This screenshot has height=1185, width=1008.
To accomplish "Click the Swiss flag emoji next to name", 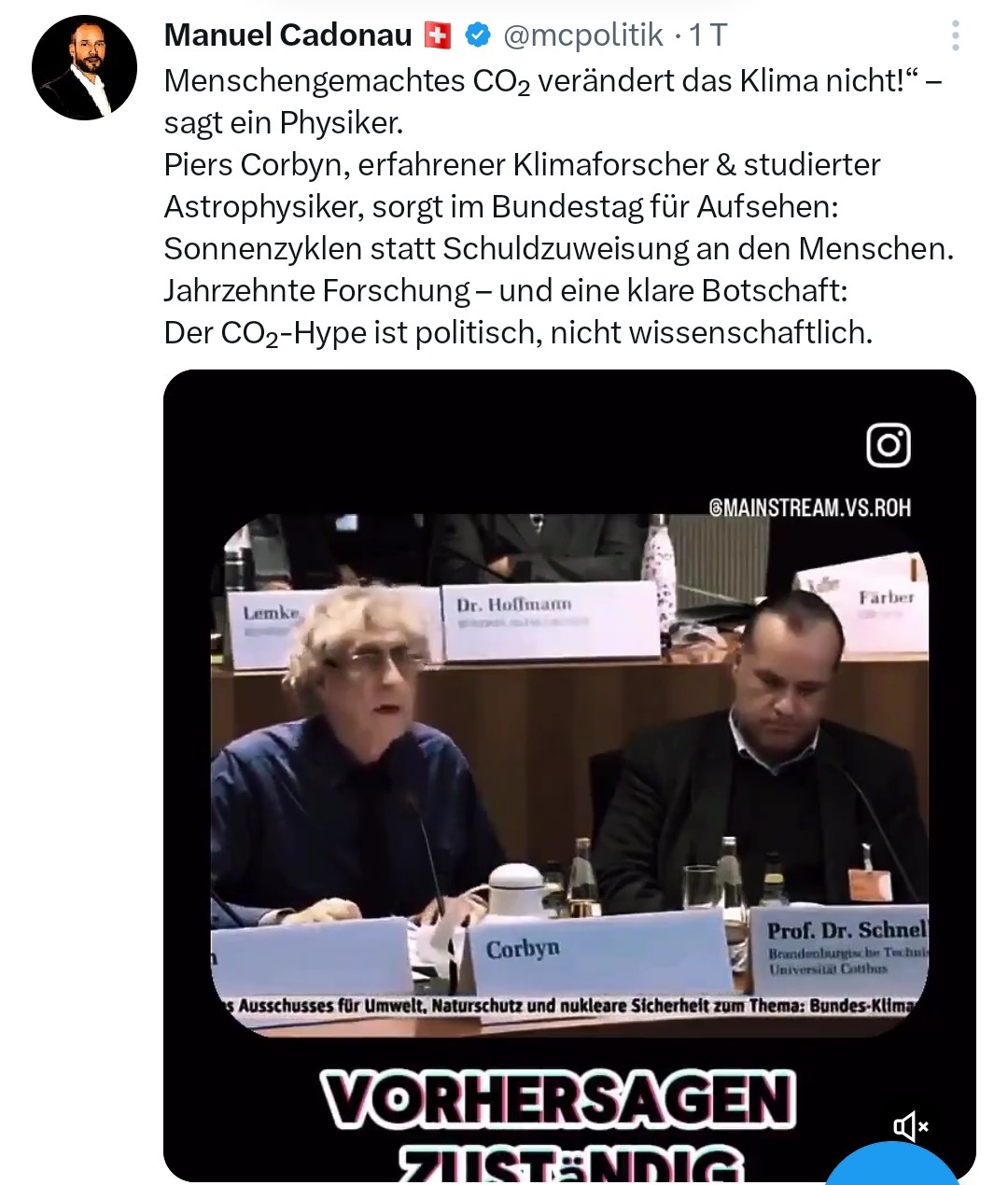I will [438, 35].
